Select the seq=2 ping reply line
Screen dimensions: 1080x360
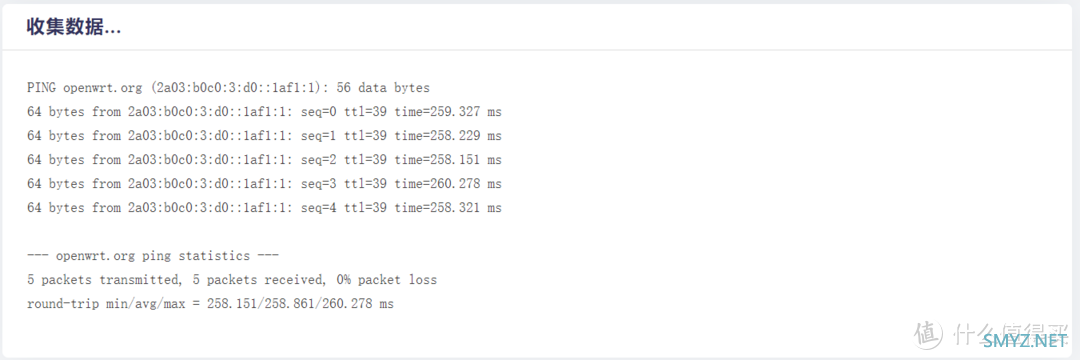pos(264,160)
